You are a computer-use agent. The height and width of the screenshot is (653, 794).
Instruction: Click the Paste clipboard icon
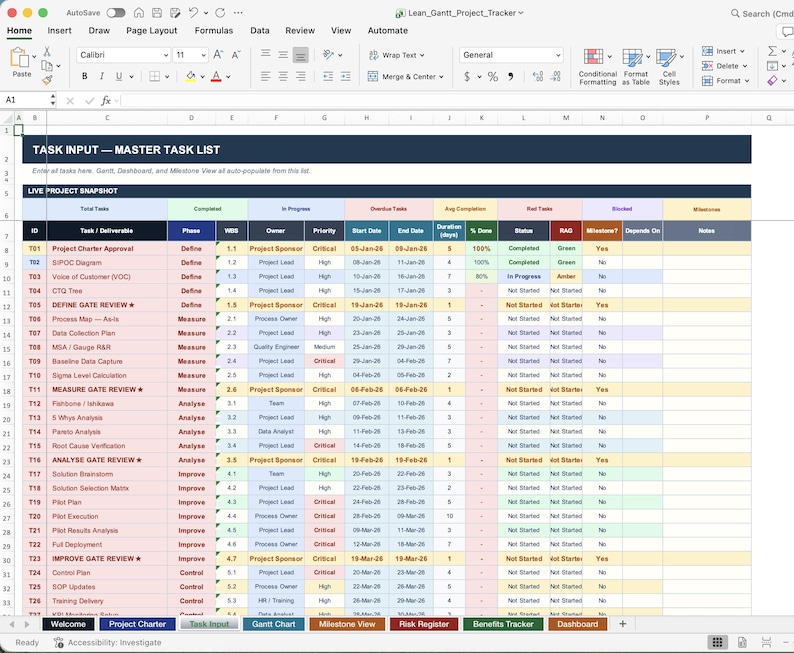(x=20, y=58)
